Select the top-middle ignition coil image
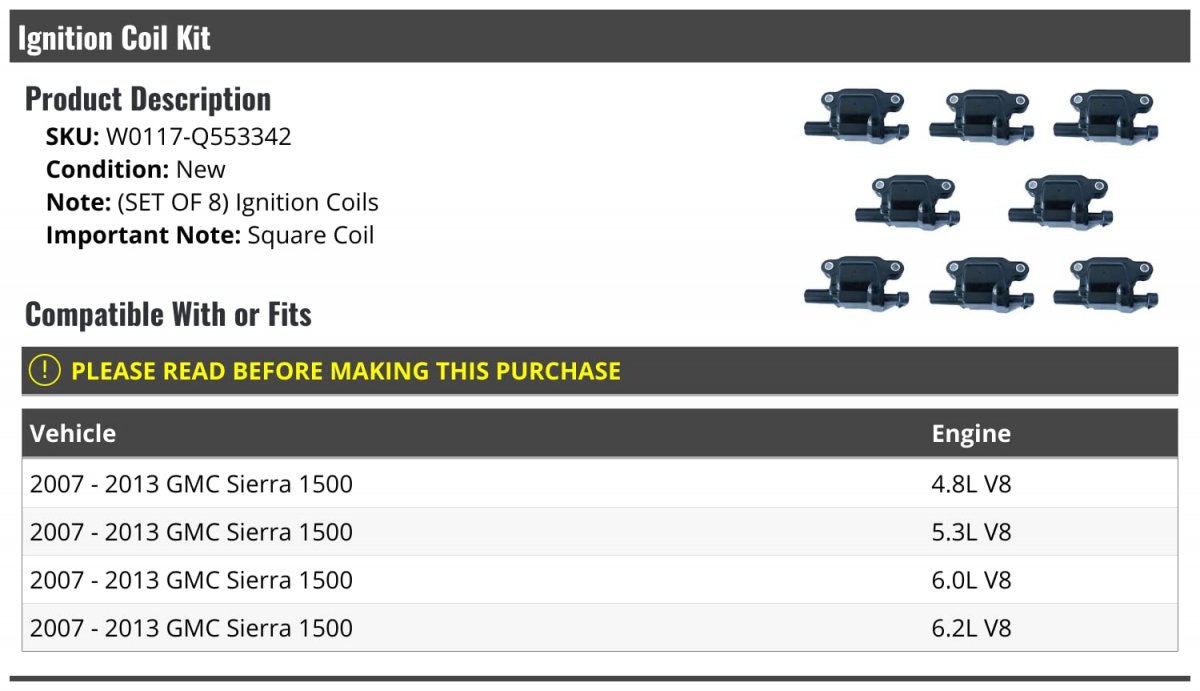 982,117
